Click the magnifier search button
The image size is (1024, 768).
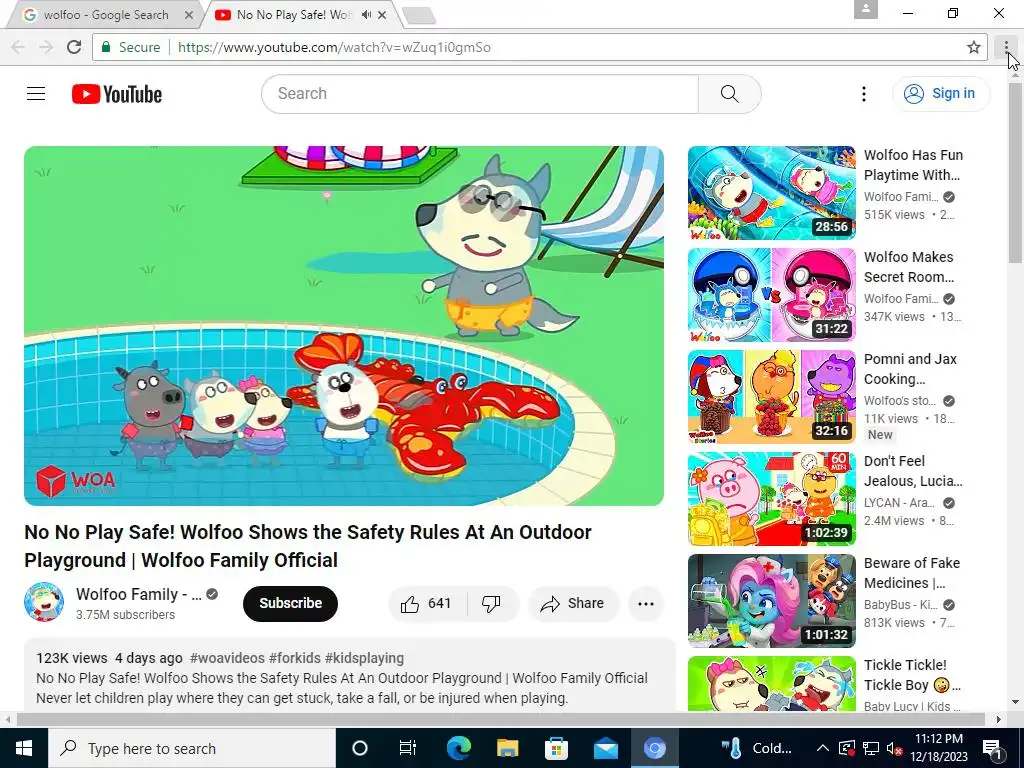[x=729, y=94]
